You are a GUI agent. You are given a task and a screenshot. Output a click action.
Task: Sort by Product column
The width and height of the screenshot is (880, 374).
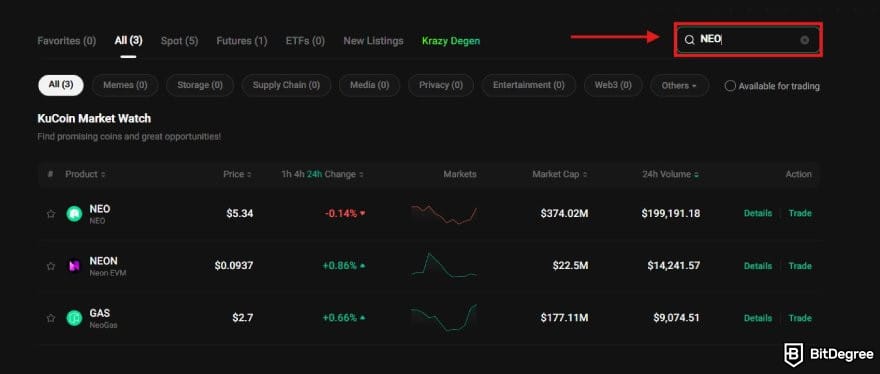pyautogui.click(x=85, y=174)
